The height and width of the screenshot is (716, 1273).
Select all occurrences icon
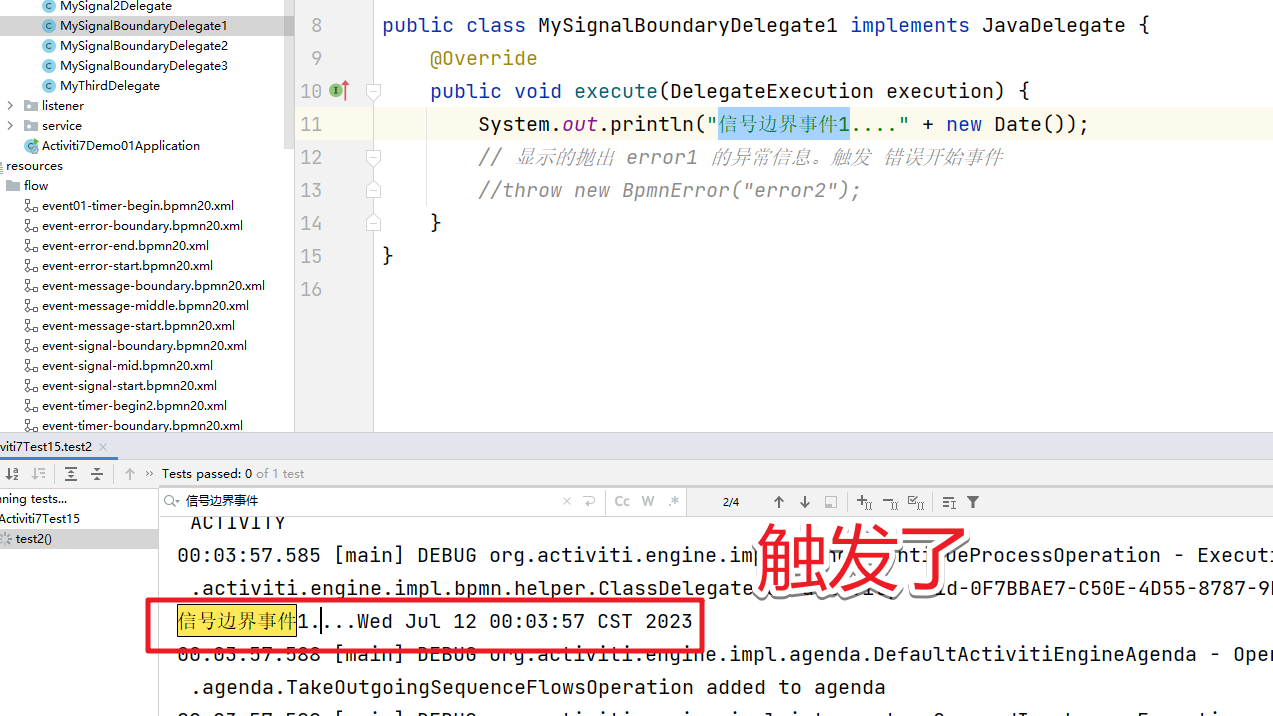tap(915, 502)
